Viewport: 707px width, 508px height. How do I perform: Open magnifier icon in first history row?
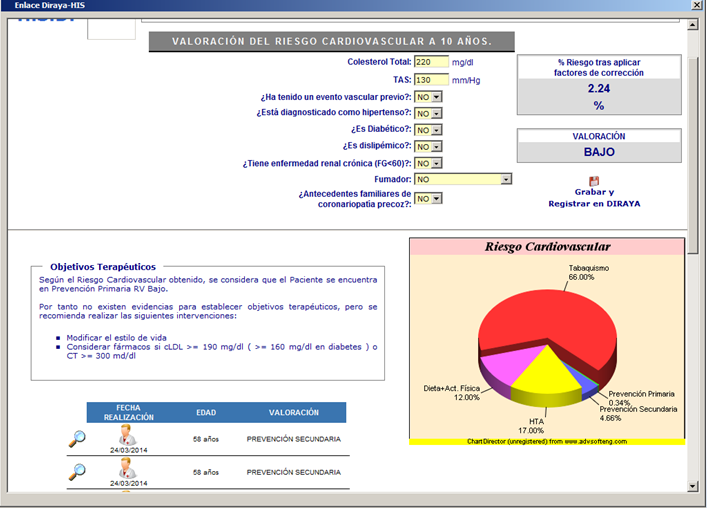(x=77, y=439)
